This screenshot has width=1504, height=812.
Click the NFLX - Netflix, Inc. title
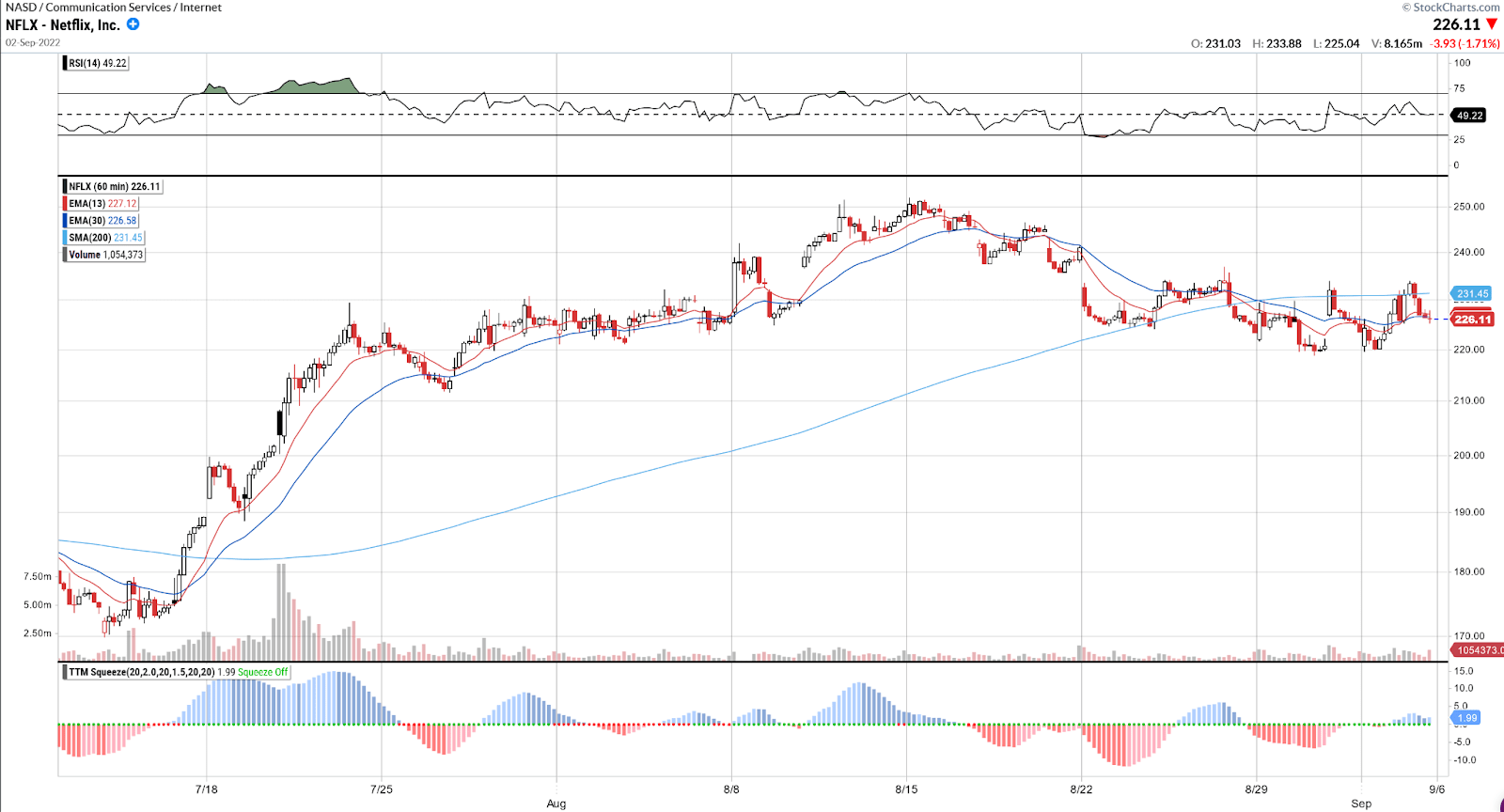(63, 25)
